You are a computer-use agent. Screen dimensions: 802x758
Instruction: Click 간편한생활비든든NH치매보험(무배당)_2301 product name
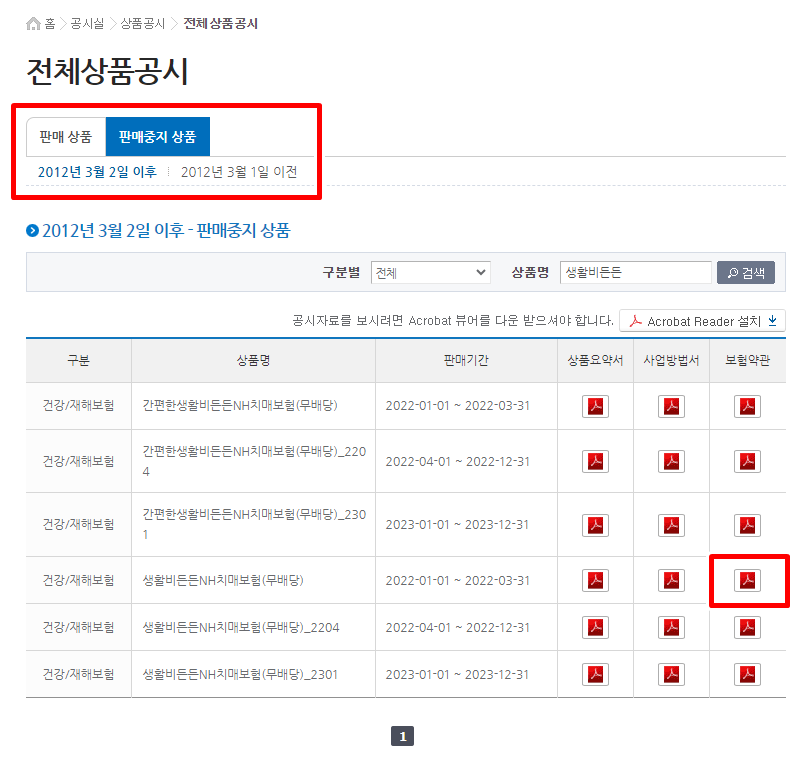[x=254, y=524]
